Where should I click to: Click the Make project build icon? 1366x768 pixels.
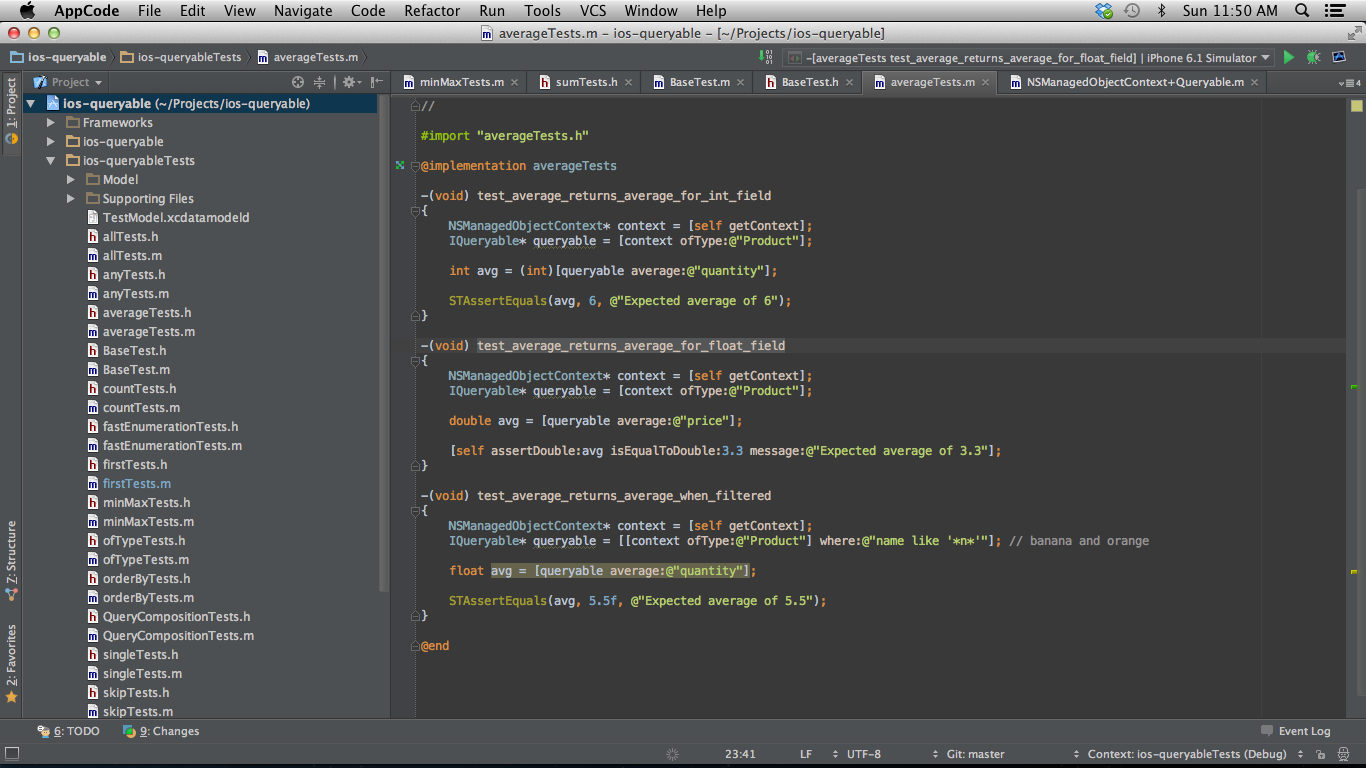[765, 58]
